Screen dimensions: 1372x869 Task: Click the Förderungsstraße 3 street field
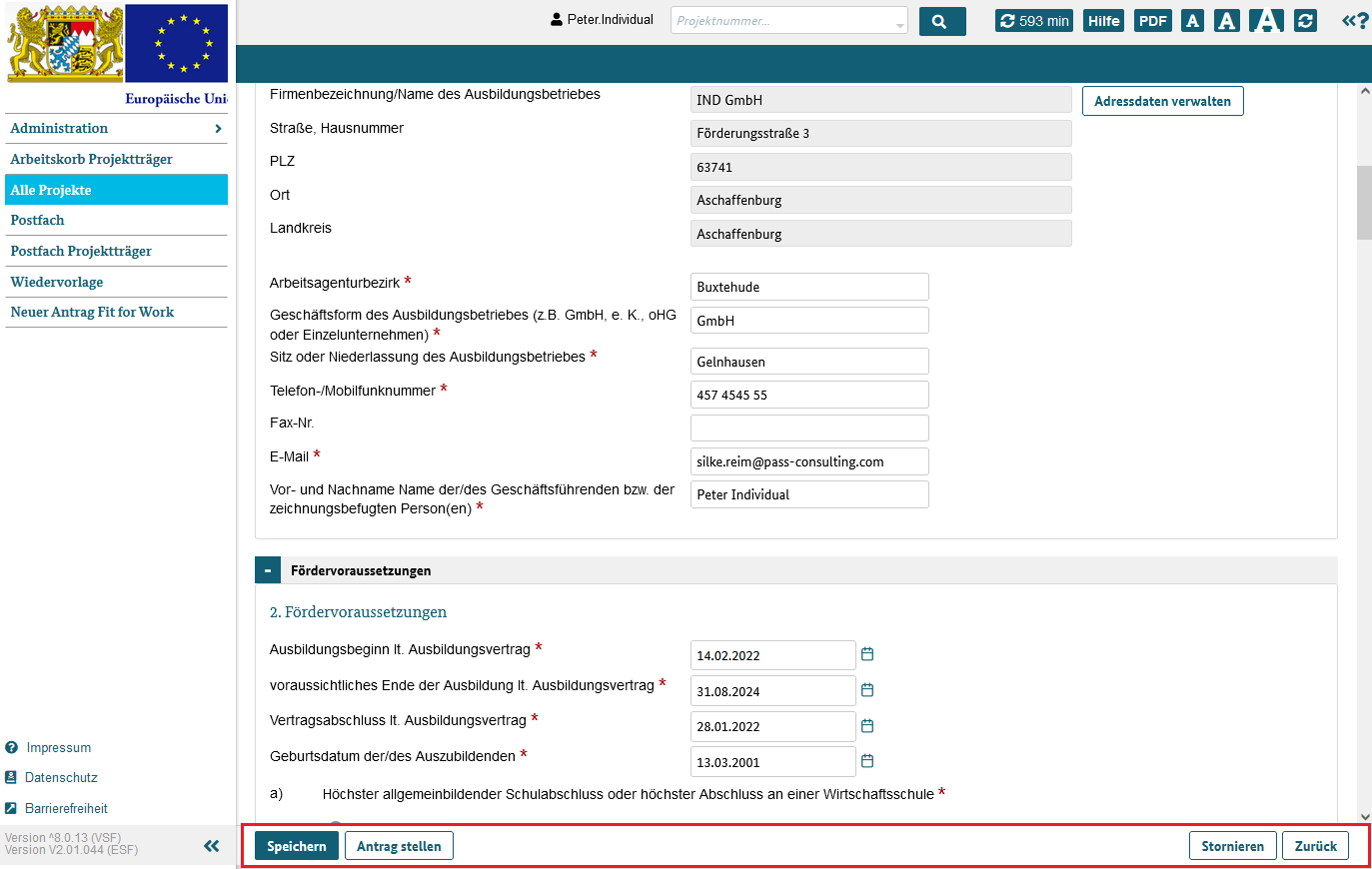(880, 133)
